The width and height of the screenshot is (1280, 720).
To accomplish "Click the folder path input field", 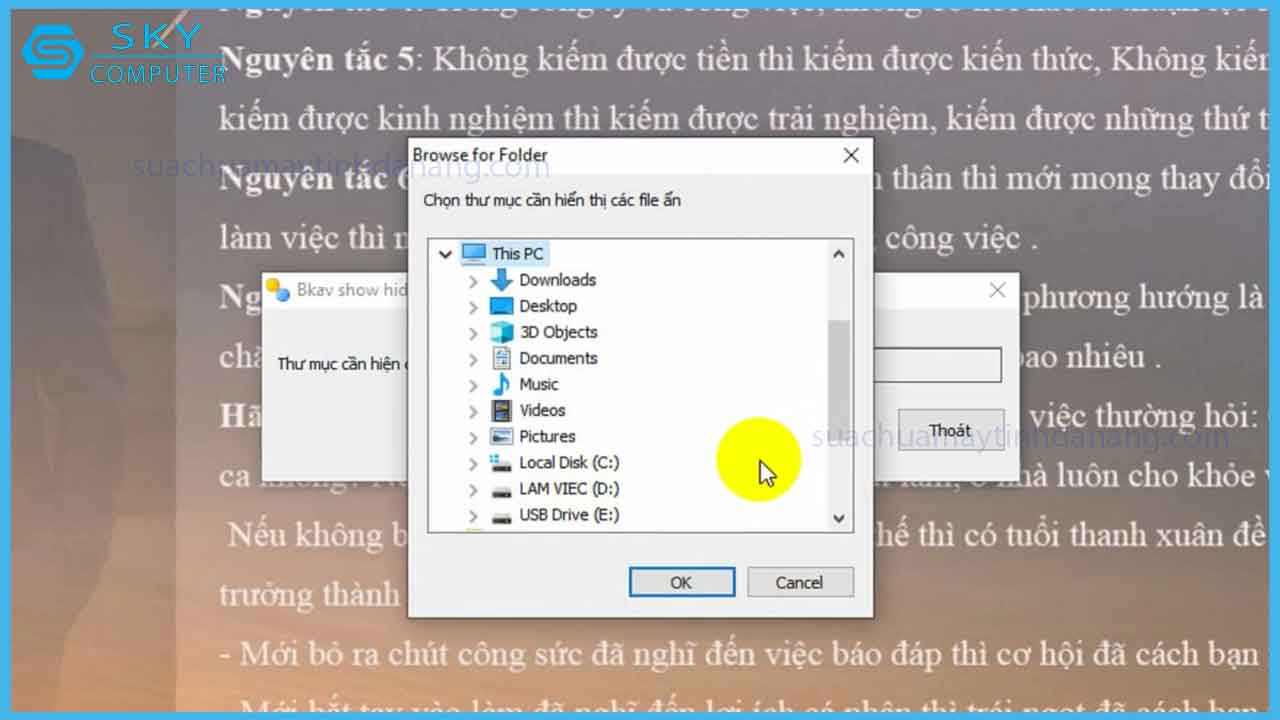I will [x=940, y=364].
